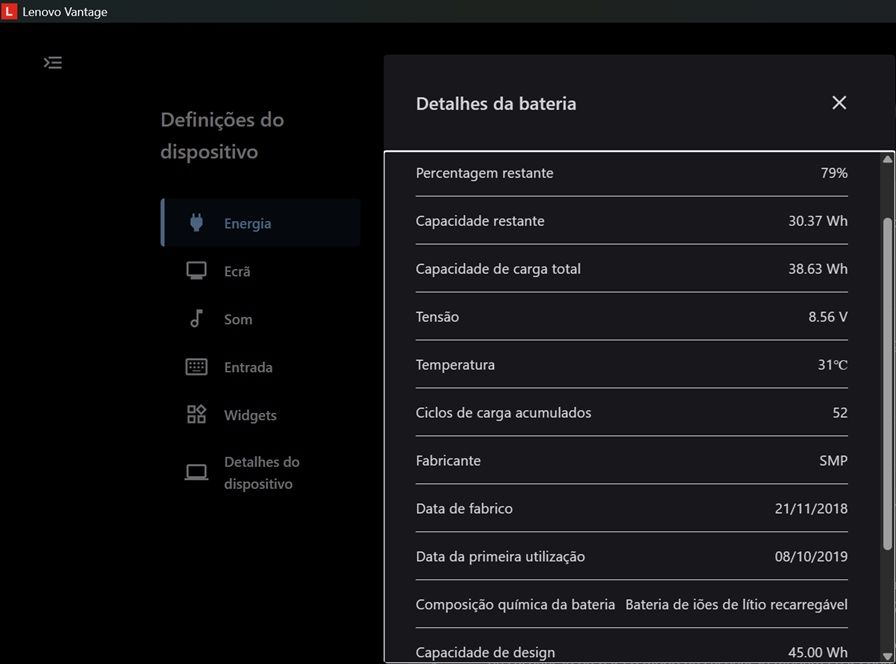The height and width of the screenshot is (664, 896).
Task: Select the SMP manufacturer value
Action: 833,461
